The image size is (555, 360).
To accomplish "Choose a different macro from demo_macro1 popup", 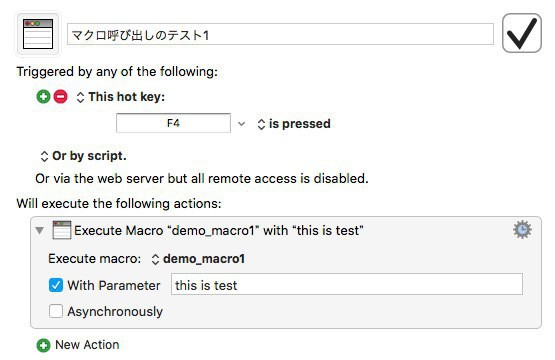I will 198,259.
